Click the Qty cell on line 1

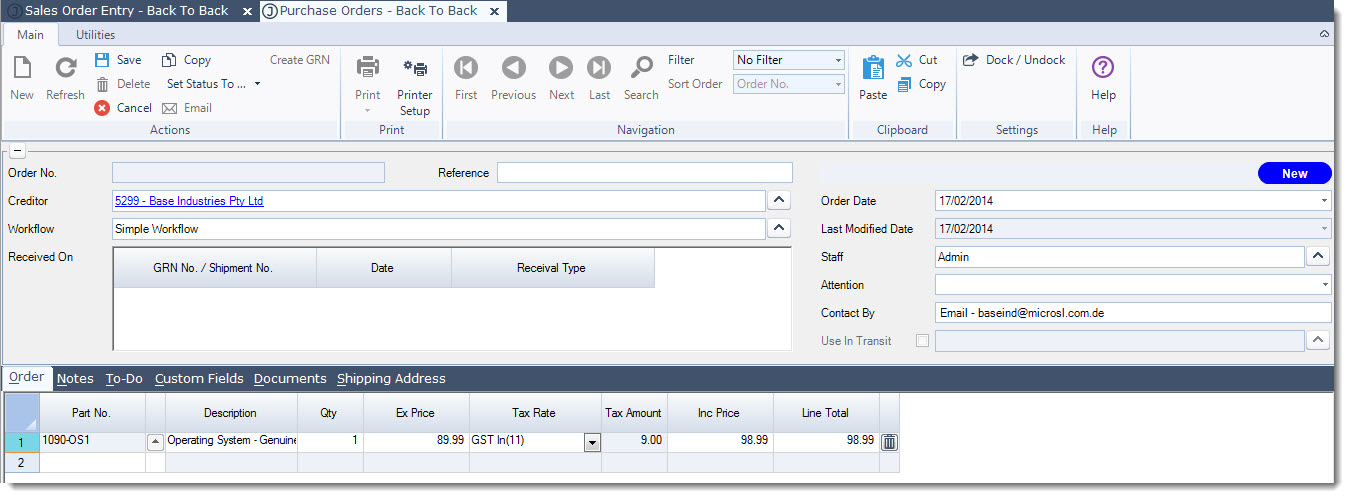(x=330, y=441)
